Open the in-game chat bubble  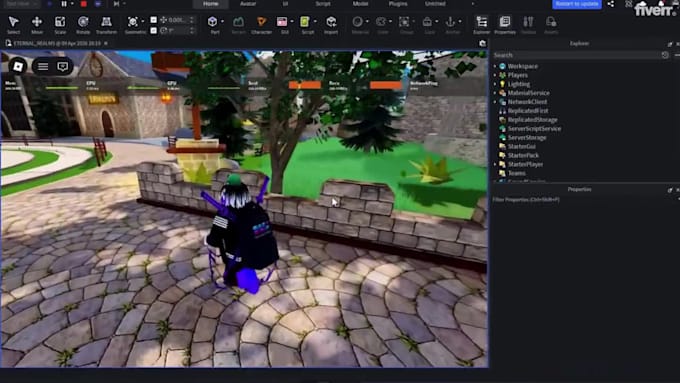[x=62, y=66]
